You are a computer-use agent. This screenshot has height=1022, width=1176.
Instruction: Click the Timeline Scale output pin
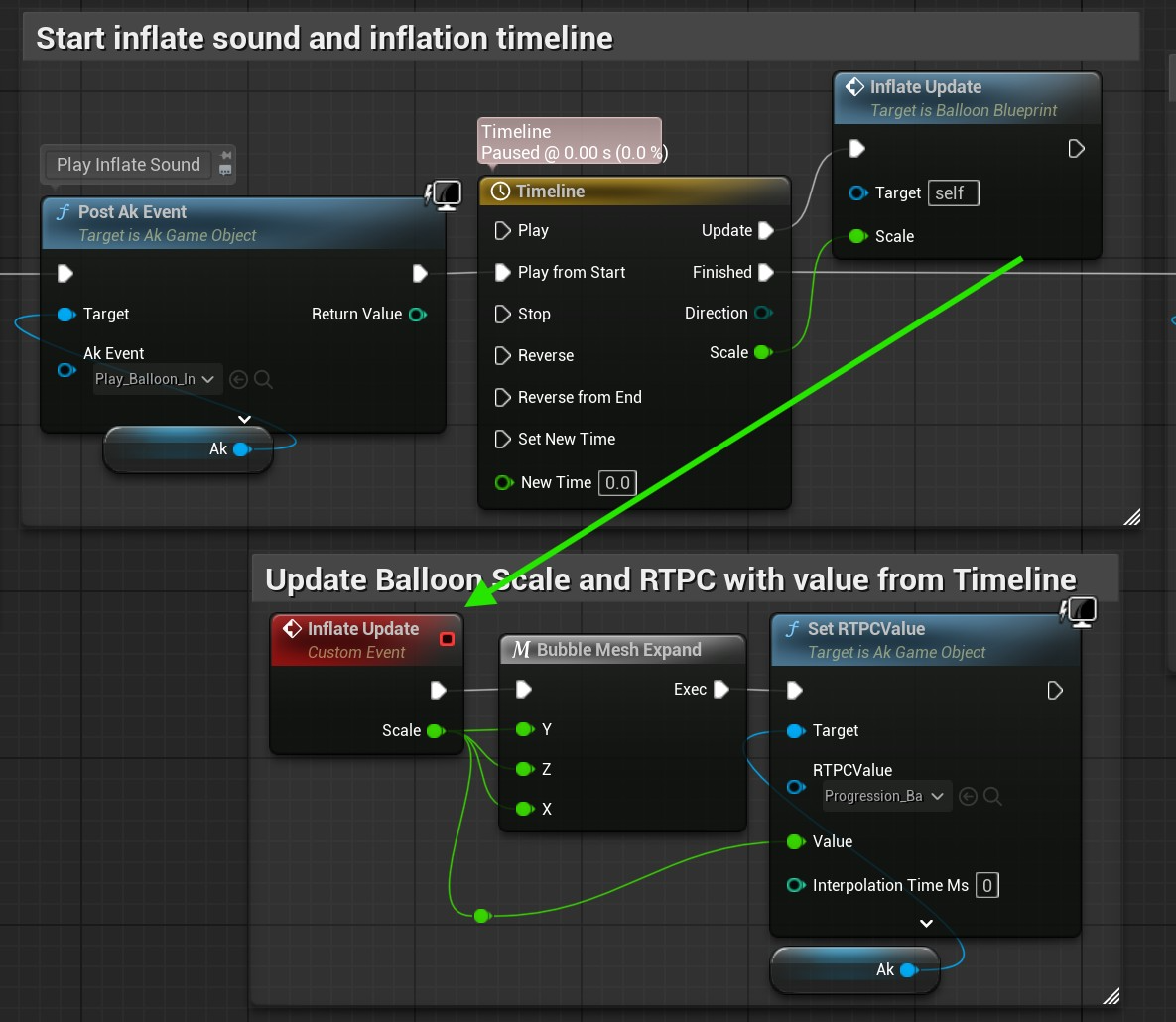click(x=762, y=352)
